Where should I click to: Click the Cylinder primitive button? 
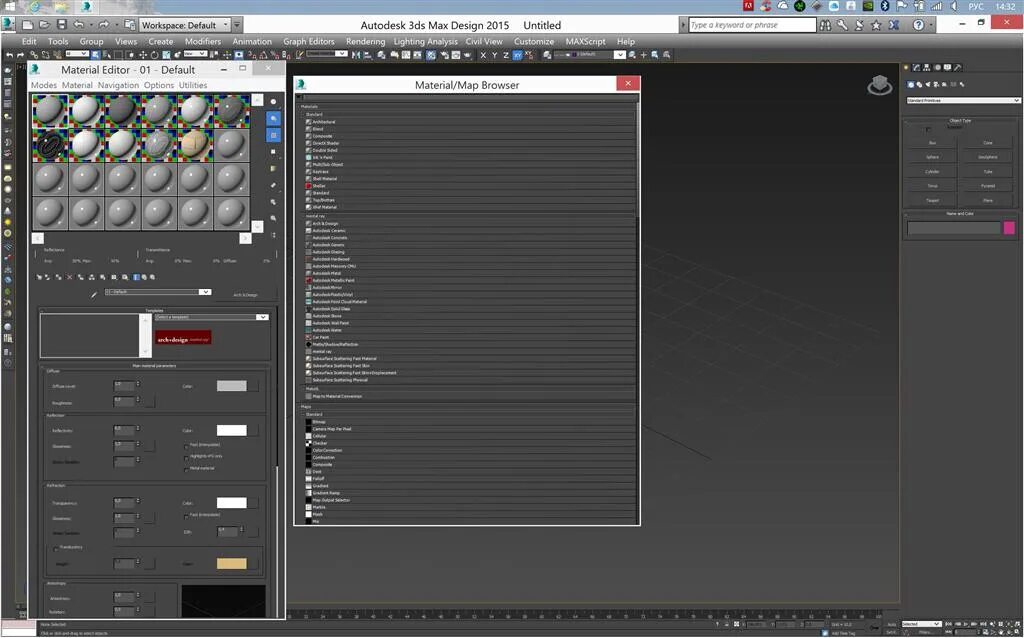coord(932,172)
